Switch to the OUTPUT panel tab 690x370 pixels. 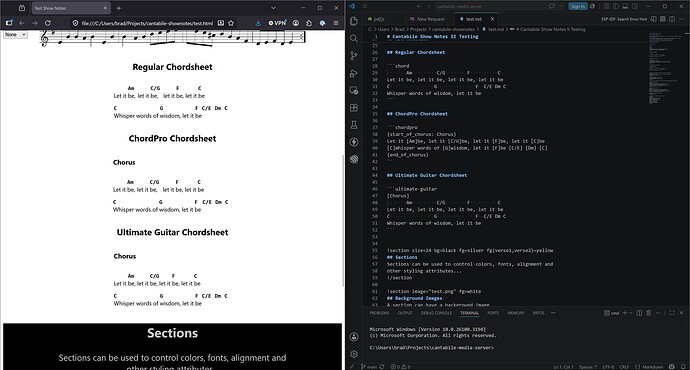(405, 313)
